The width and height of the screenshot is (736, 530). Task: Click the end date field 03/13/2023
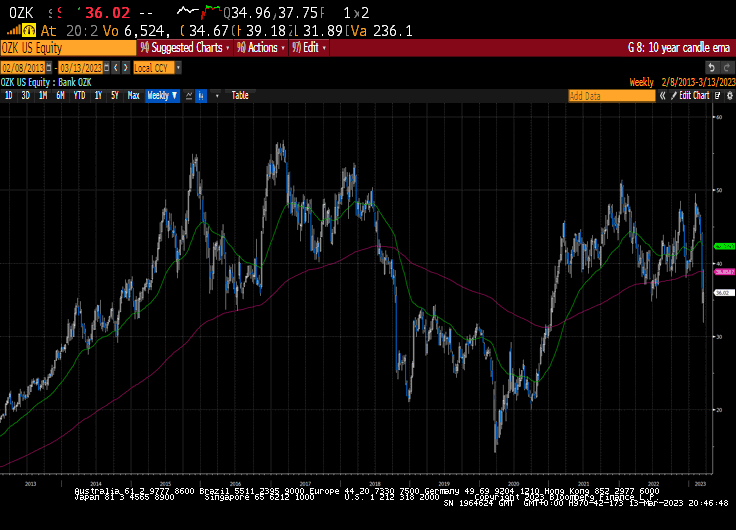(81, 68)
